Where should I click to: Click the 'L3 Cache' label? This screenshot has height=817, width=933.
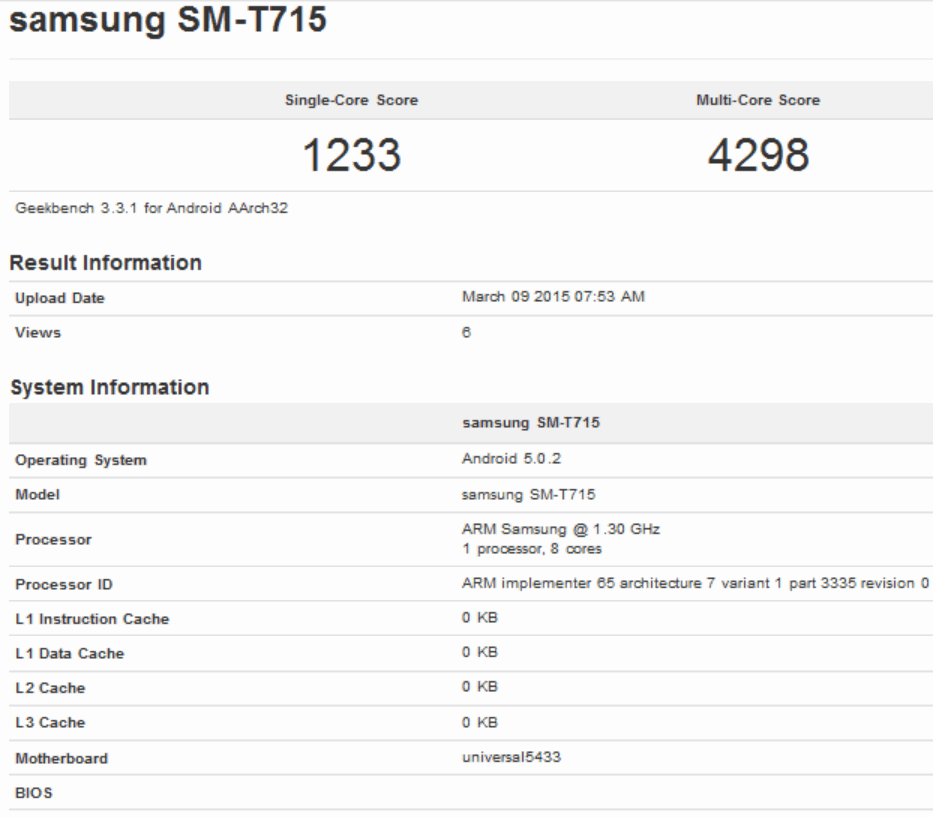coord(51,722)
